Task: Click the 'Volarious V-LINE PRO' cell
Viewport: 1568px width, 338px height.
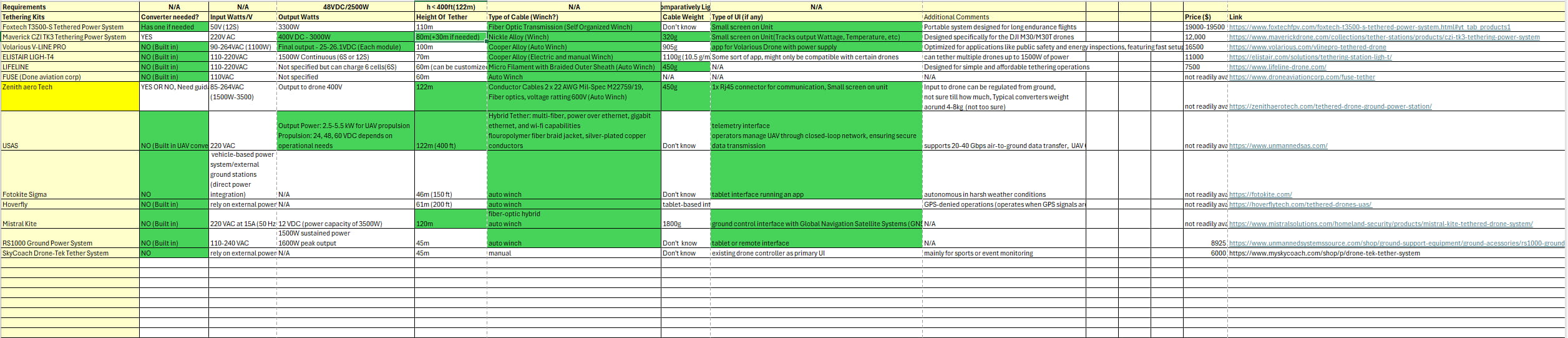Action: point(70,47)
